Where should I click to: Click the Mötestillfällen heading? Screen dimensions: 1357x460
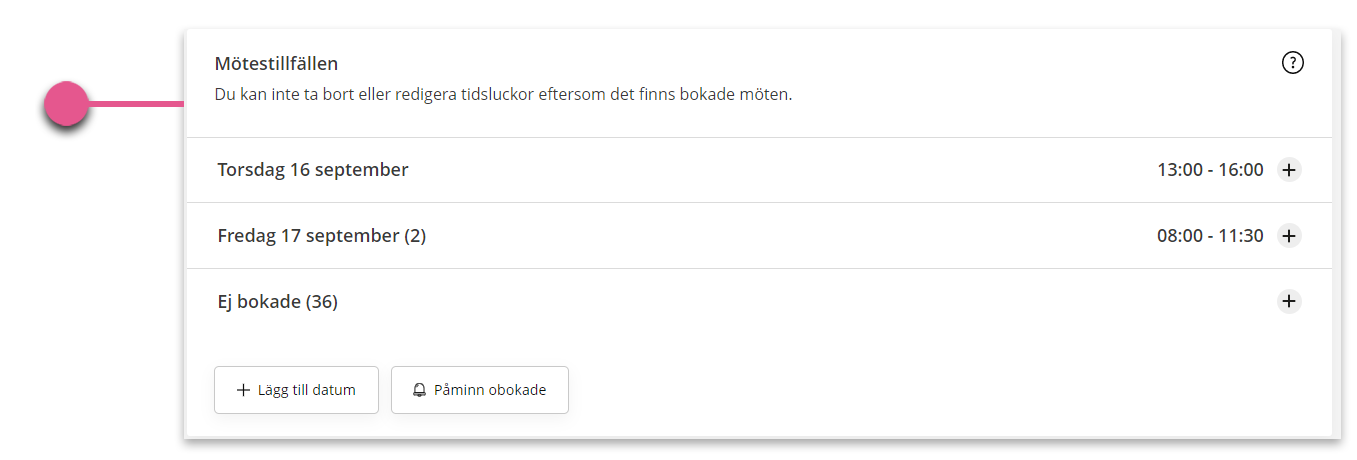[x=276, y=64]
